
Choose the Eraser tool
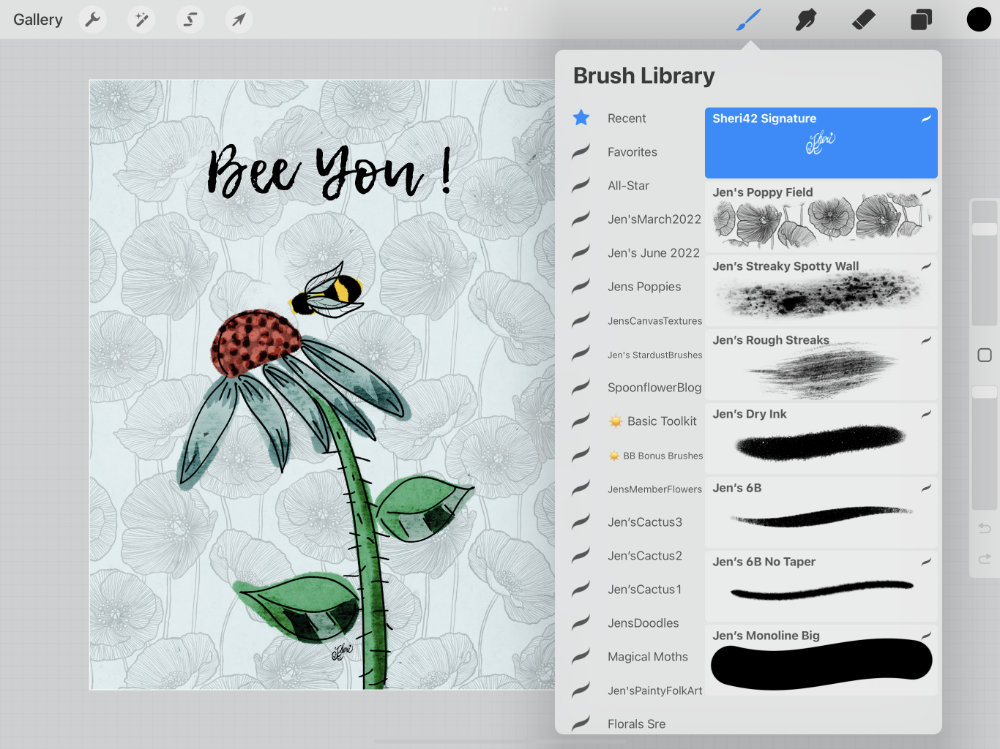click(863, 20)
